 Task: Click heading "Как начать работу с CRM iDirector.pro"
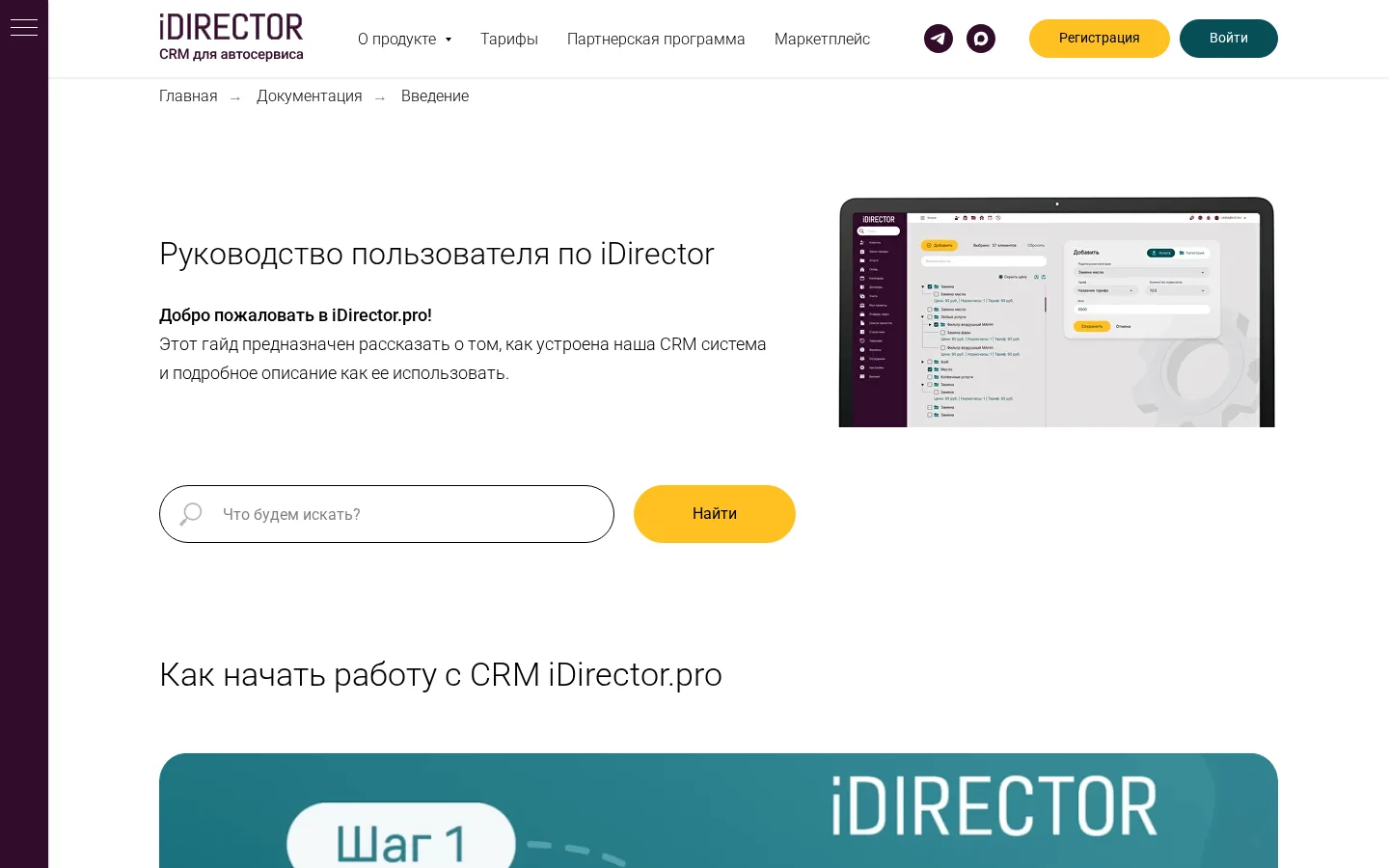coord(441,675)
